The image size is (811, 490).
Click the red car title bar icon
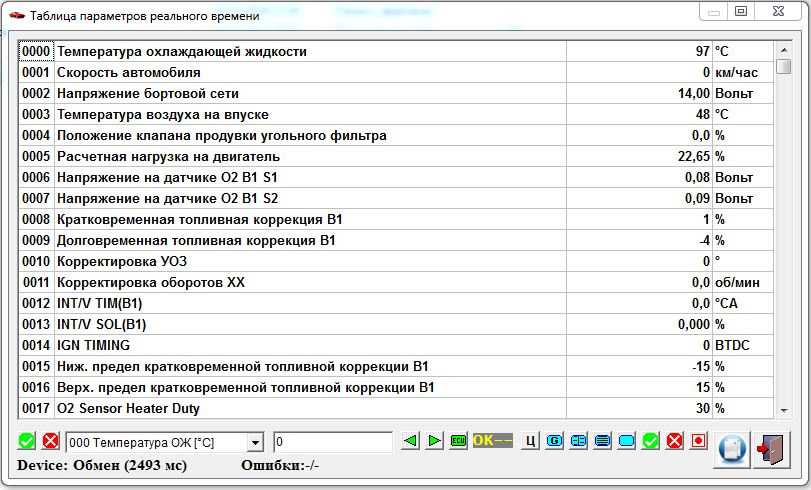click(x=17, y=16)
